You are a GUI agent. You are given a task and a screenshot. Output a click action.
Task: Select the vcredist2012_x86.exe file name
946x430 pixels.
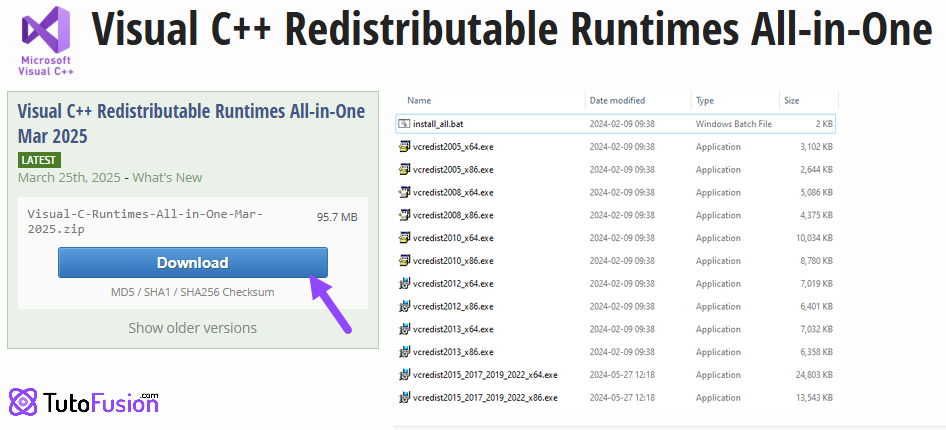pos(453,306)
